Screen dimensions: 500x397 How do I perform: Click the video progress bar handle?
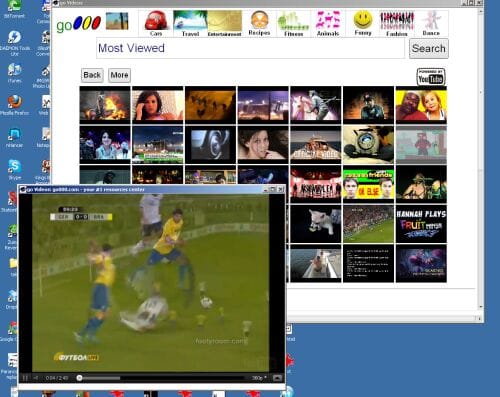click(x=79, y=378)
